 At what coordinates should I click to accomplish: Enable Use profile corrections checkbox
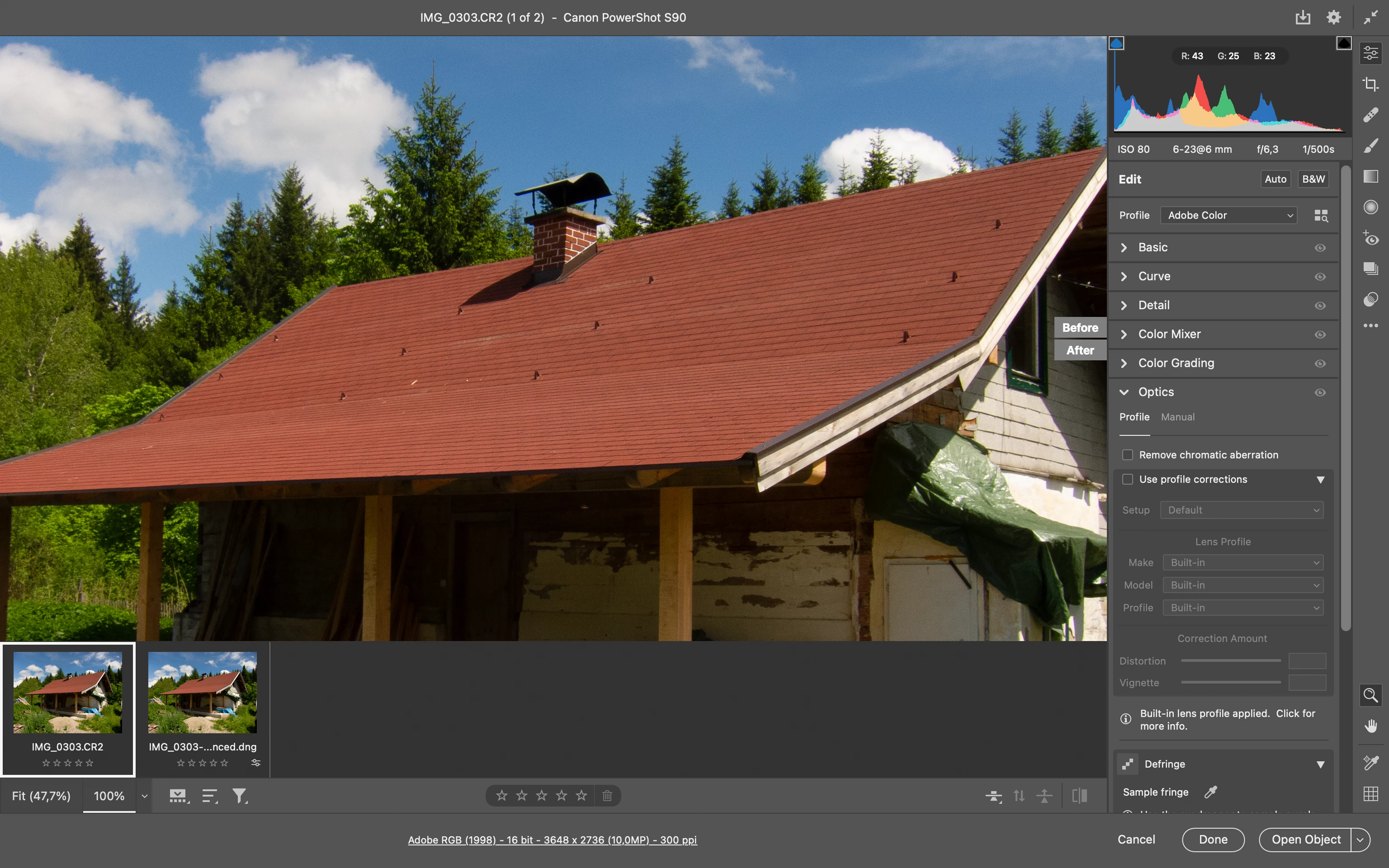click(1127, 479)
